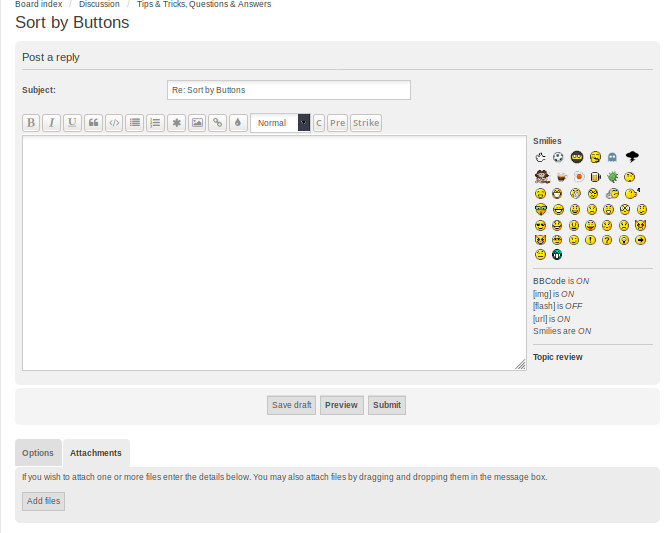Screen dimensions: 665x533
Task: Open the Sort by Buttons topic title
Action: 72,22
